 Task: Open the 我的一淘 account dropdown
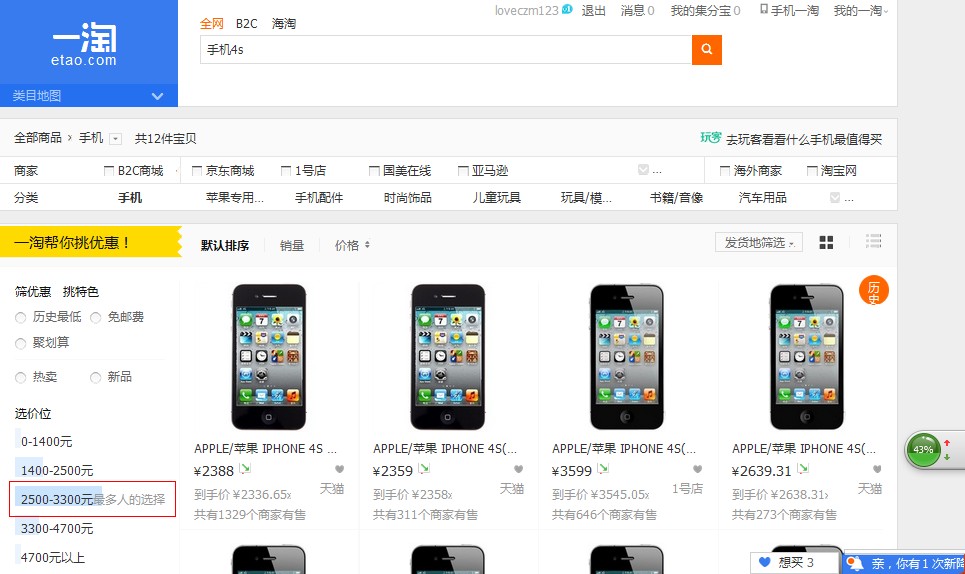(x=860, y=11)
